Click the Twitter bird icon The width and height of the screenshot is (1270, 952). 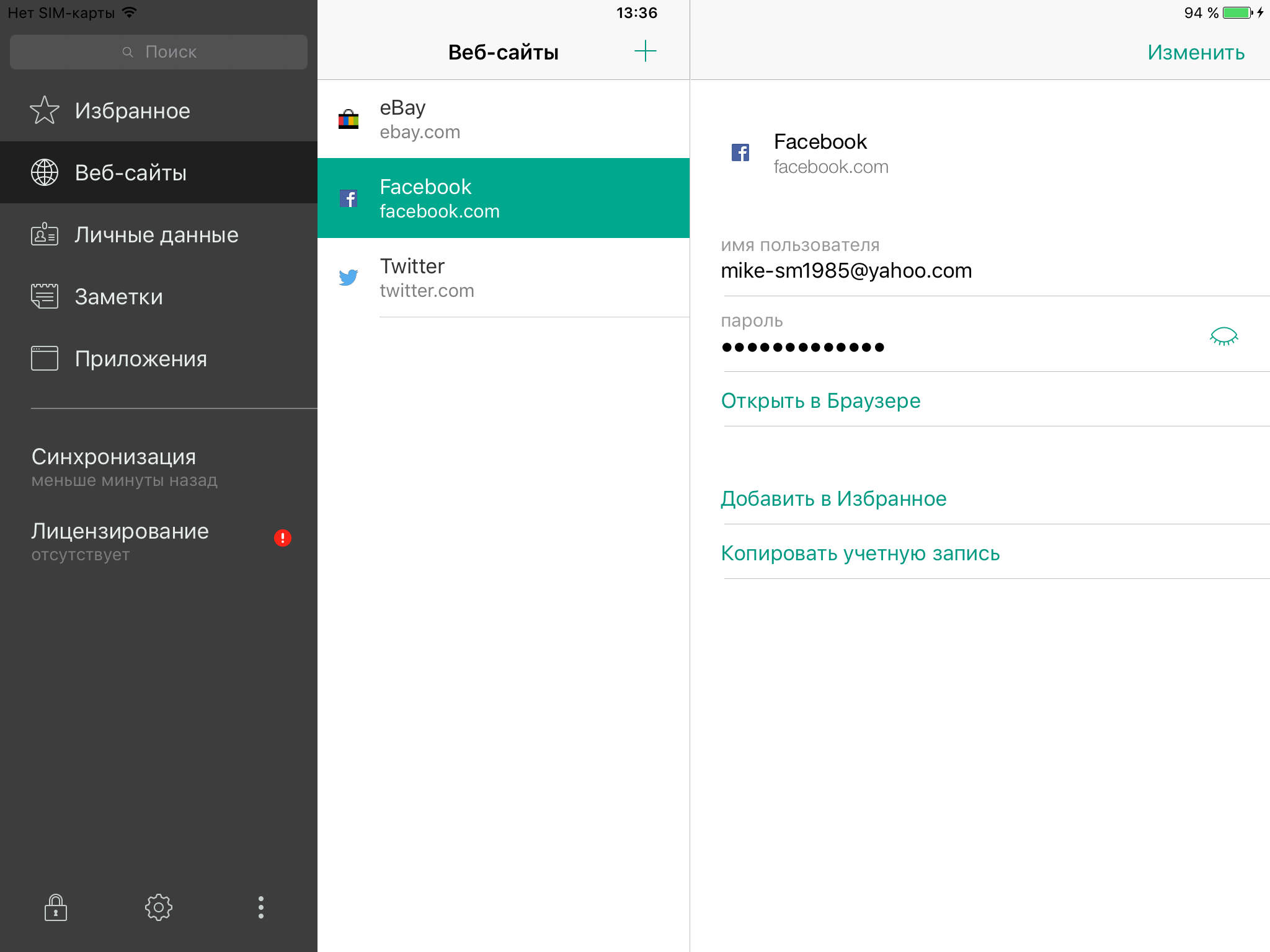[x=349, y=277]
